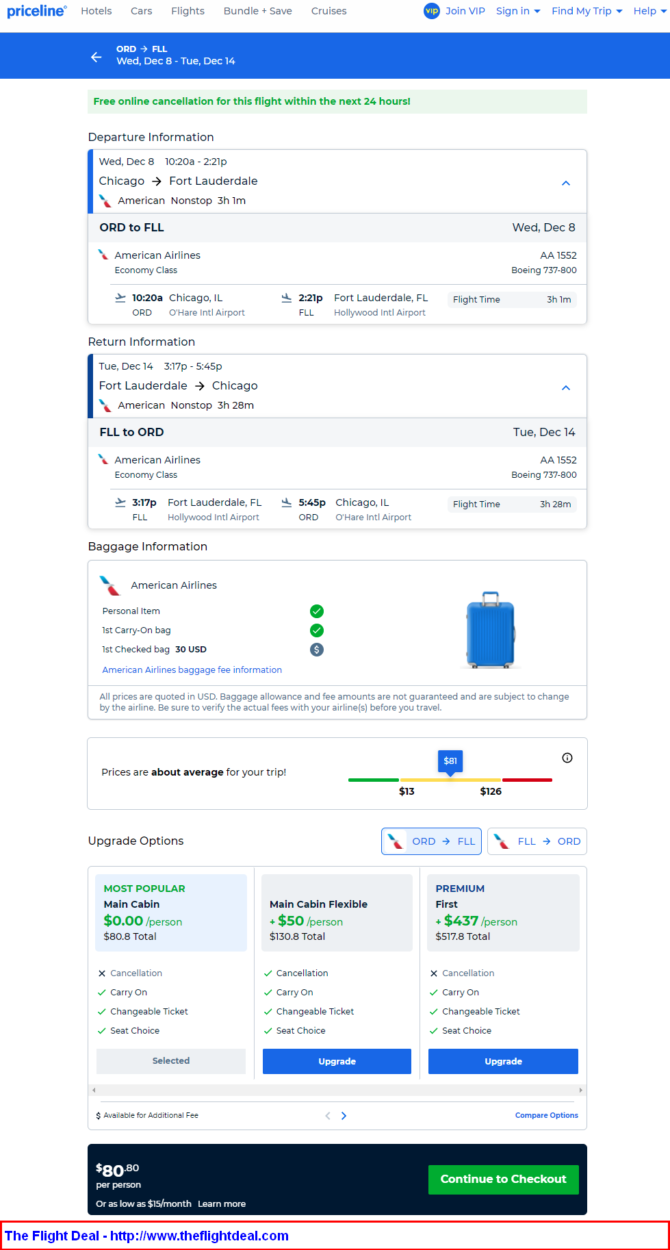Click the 1st Carry-On bag green check icon
670x1250 pixels.
(x=316, y=630)
